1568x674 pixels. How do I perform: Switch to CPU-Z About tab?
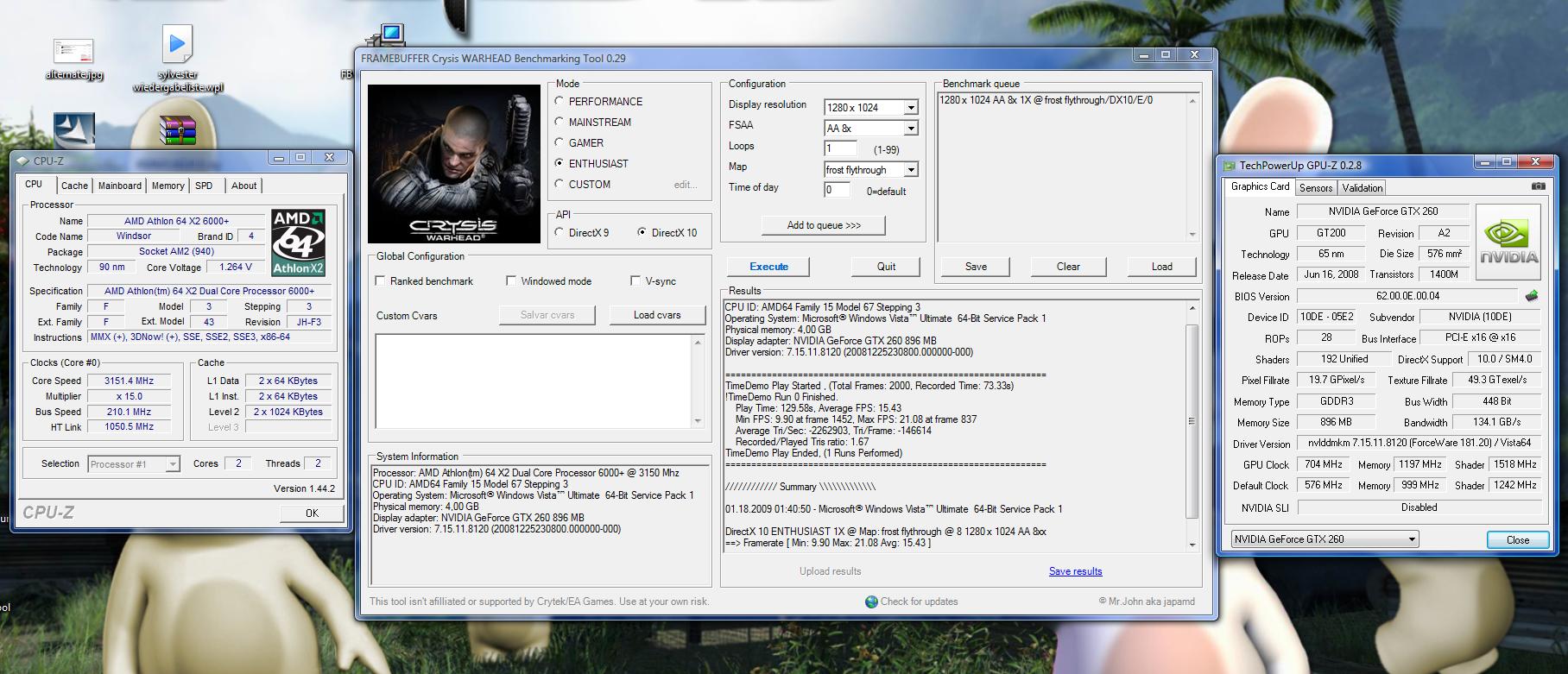click(243, 186)
